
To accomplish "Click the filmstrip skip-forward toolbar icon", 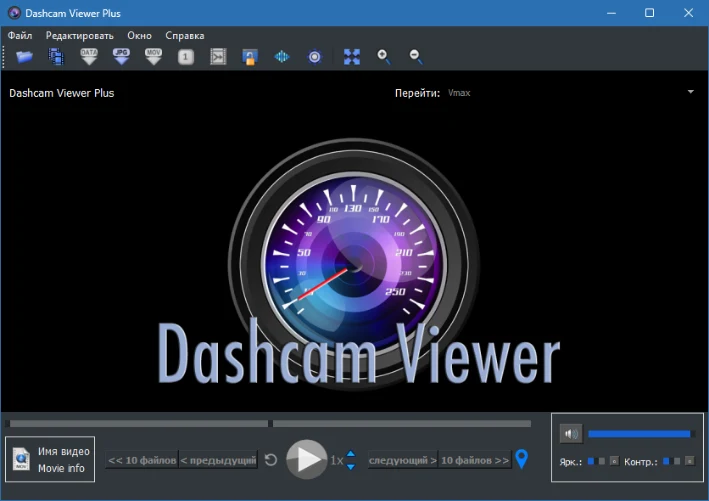I will [218, 57].
